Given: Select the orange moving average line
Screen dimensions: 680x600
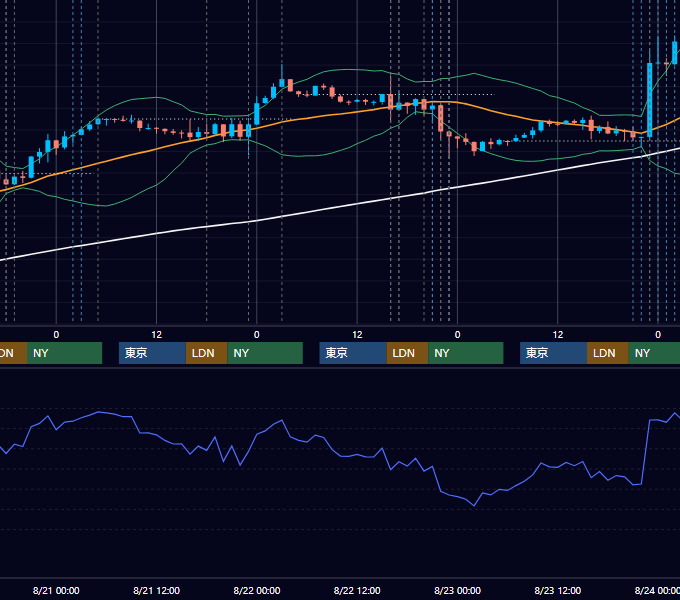Looking at the screenshot, I should pyautogui.click(x=340, y=114).
